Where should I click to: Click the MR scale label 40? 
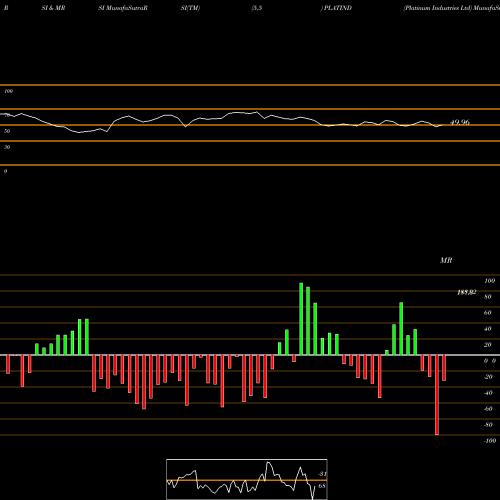(x=488, y=329)
